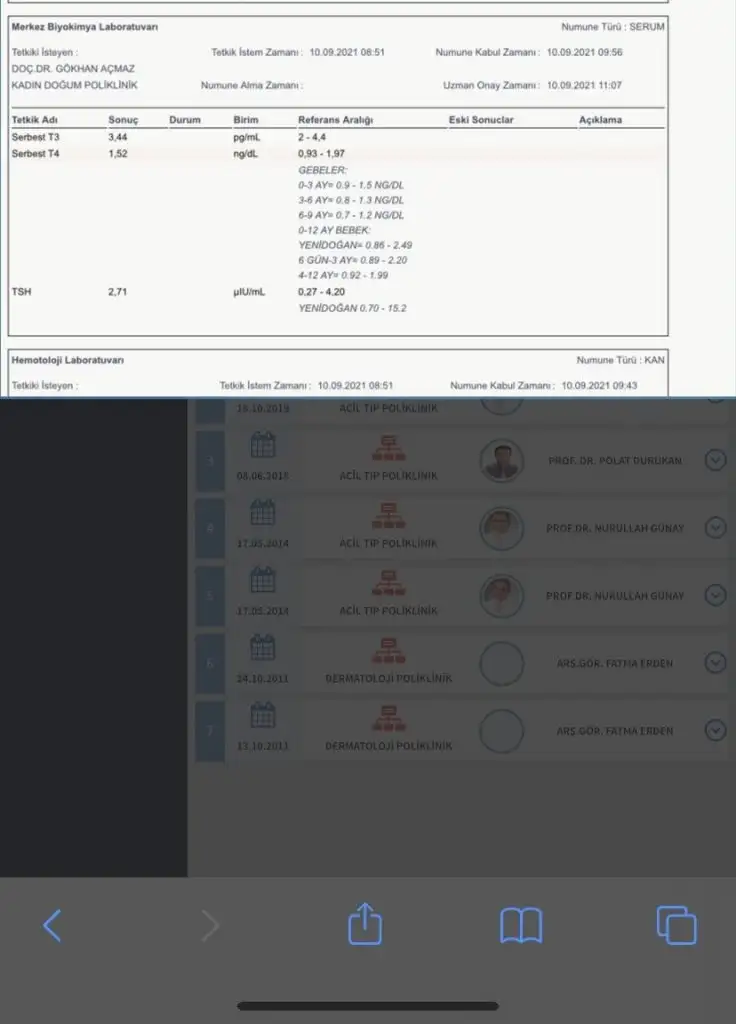Click the calendar icon above 08.06.2015
The height and width of the screenshot is (1024, 736).
[x=262, y=446]
